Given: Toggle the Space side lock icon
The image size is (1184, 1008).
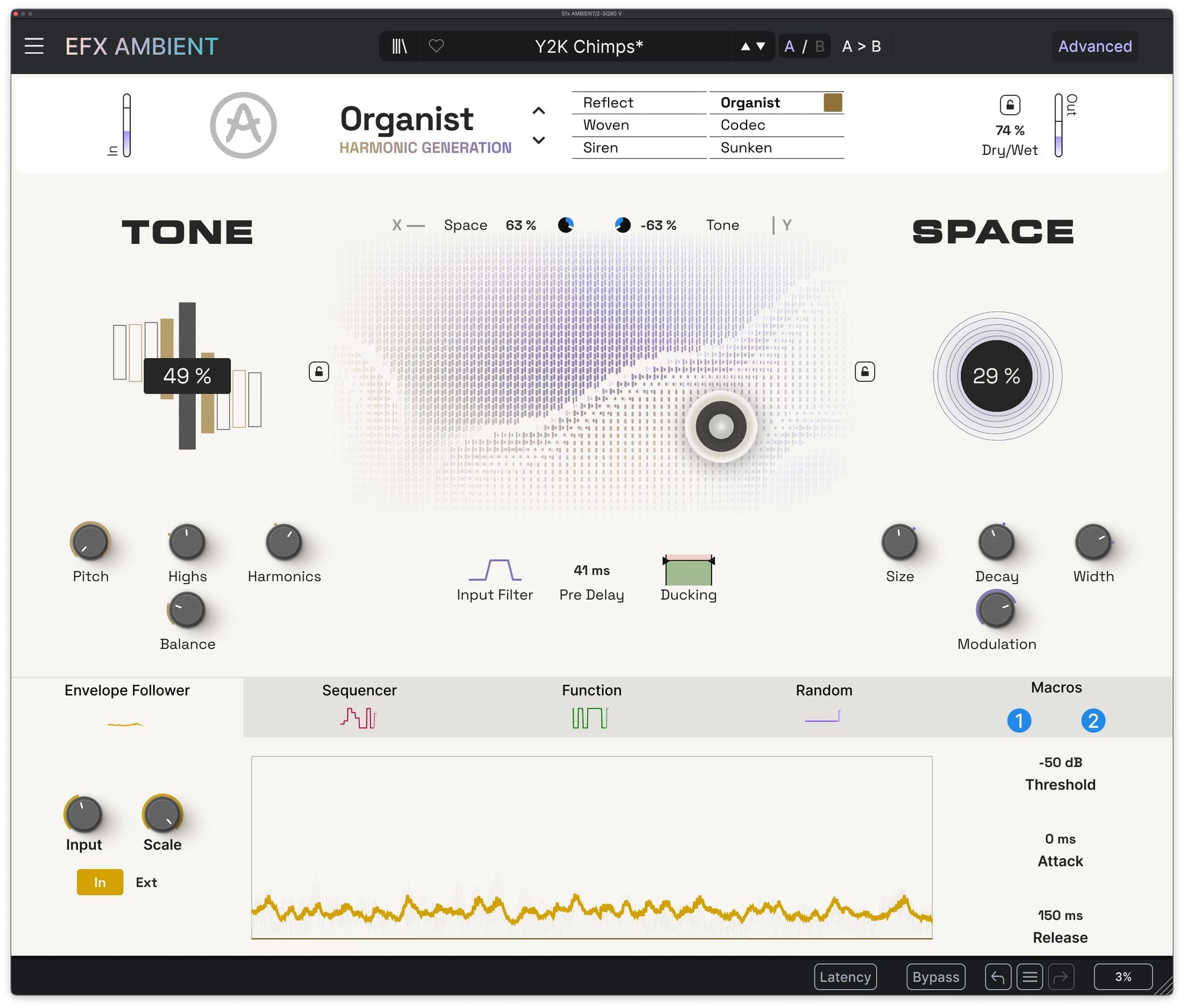Looking at the screenshot, I should point(864,372).
